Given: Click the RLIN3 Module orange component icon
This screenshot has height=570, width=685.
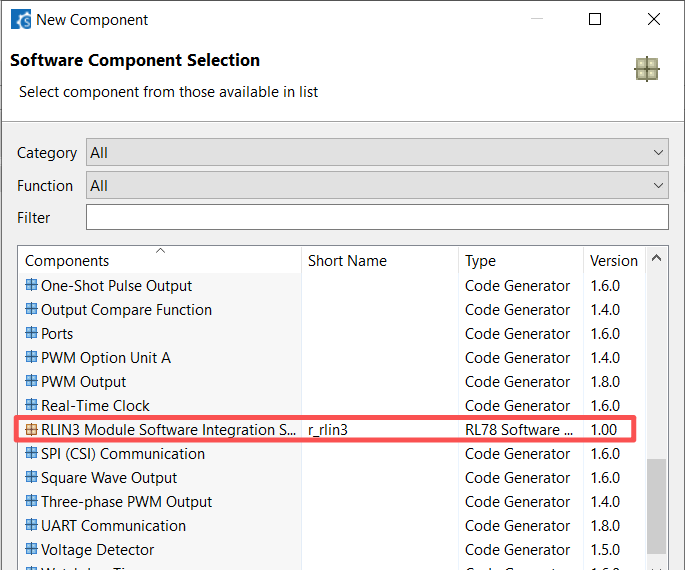Looking at the screenshot, I should [31, 430].
